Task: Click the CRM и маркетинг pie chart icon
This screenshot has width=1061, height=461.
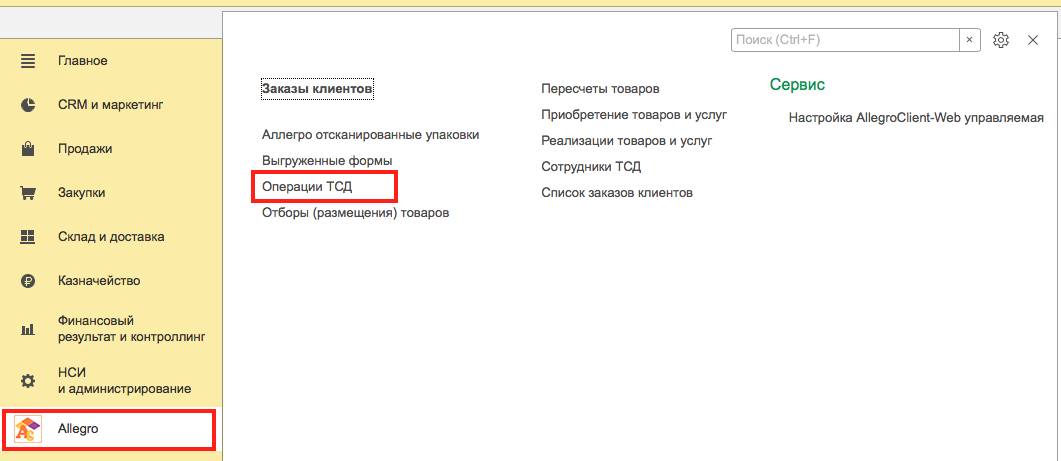Action: pos(28,105)
